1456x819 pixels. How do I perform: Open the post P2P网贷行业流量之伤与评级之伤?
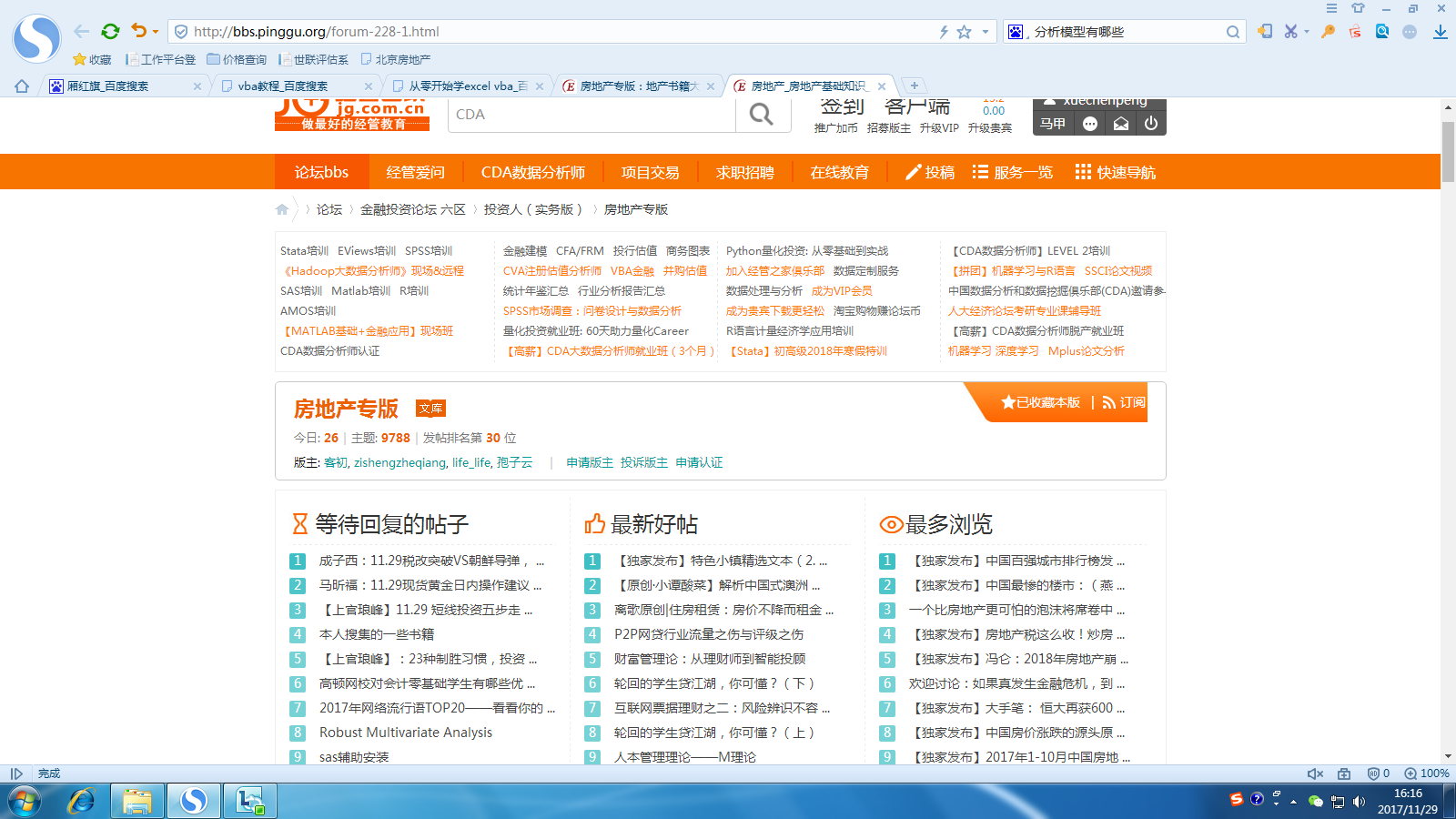click(x=709, y=634)
